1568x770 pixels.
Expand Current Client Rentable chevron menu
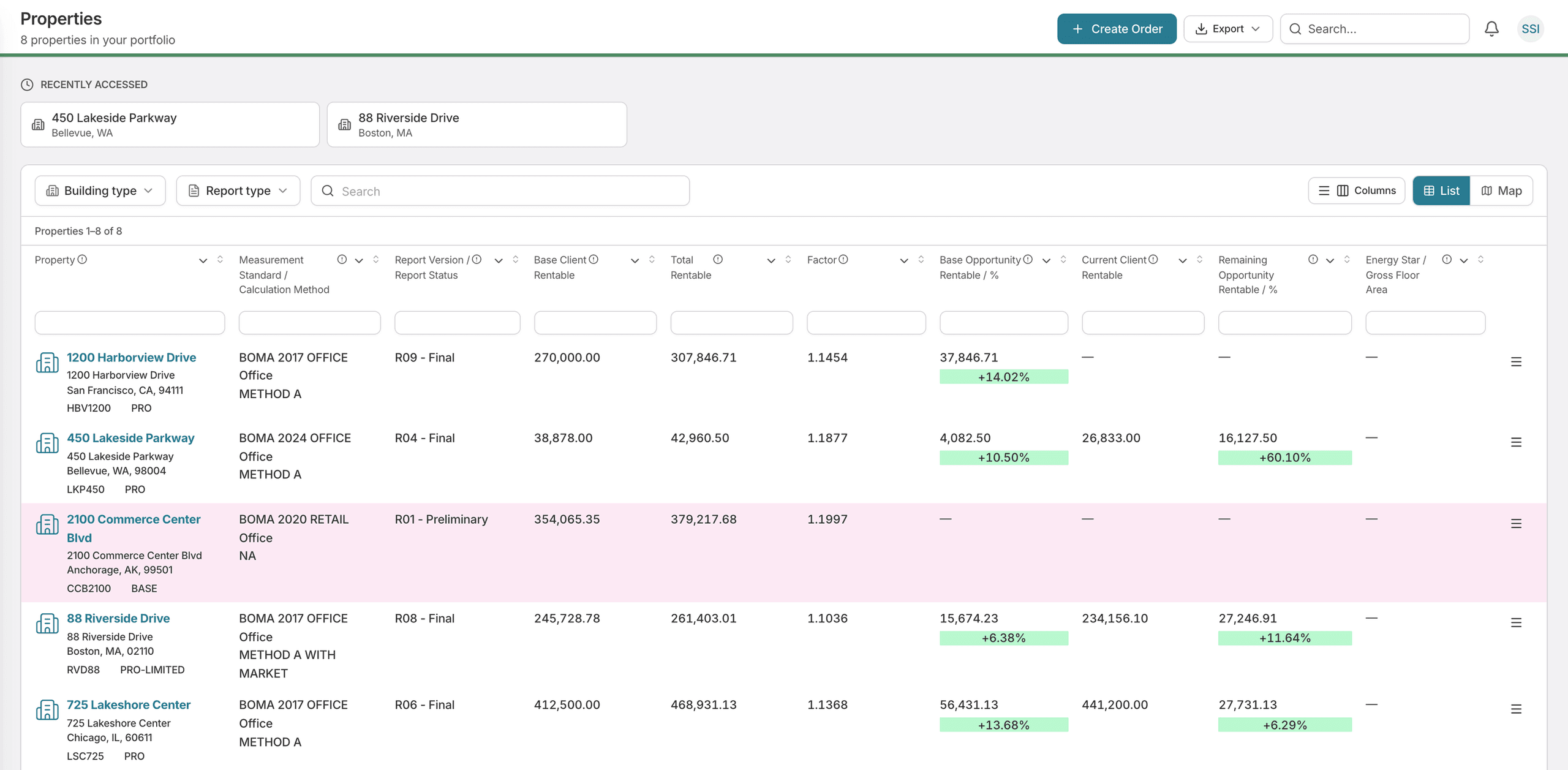point(1183,261)
